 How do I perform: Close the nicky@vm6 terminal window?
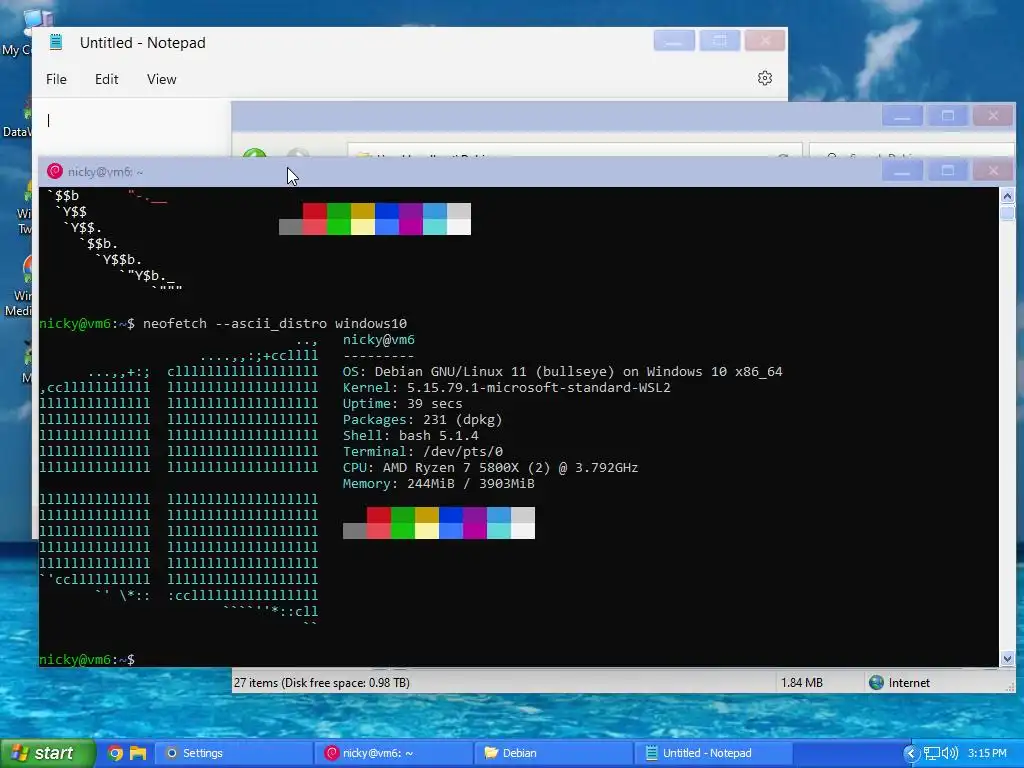[993, 170]
